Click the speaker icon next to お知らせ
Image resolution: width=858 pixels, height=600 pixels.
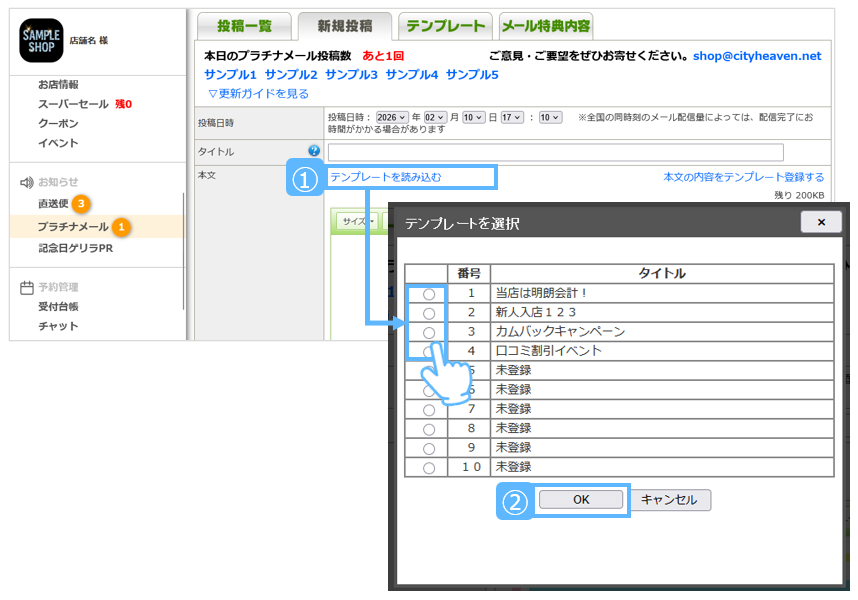pos(27,182)
